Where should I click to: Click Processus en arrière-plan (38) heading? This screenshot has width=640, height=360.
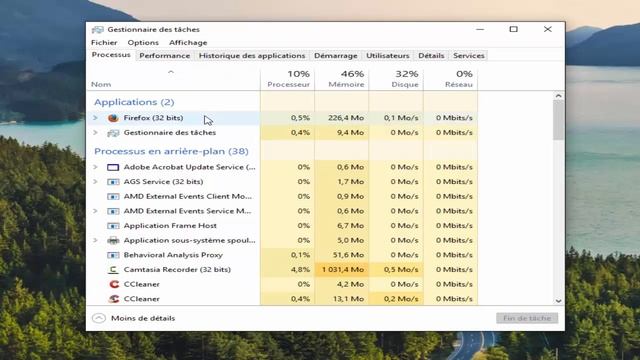click(171, 151)
